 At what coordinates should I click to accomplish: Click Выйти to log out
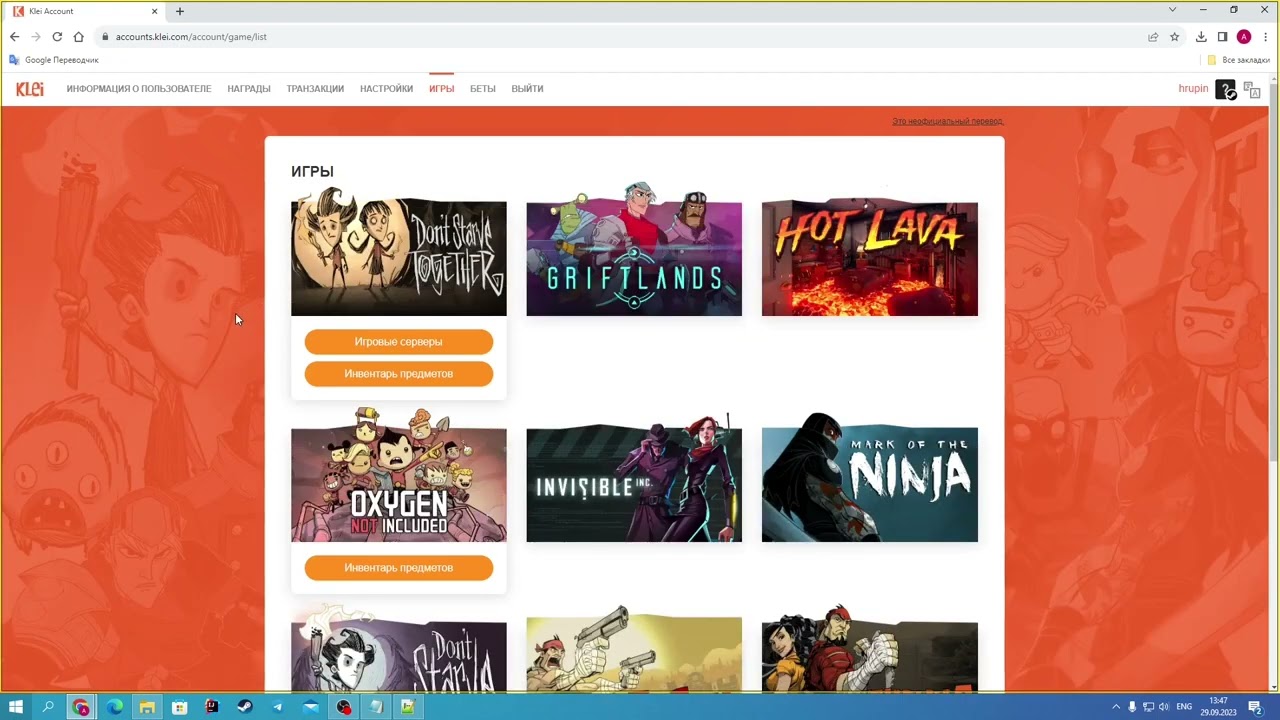[527, 89]
